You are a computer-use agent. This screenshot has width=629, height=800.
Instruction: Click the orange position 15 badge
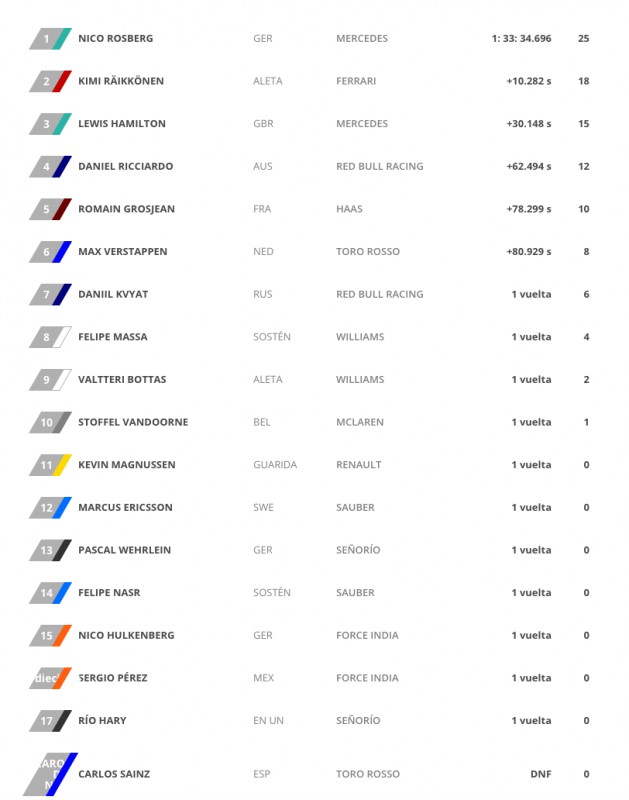pyautogui.click(x=50, y=635)
